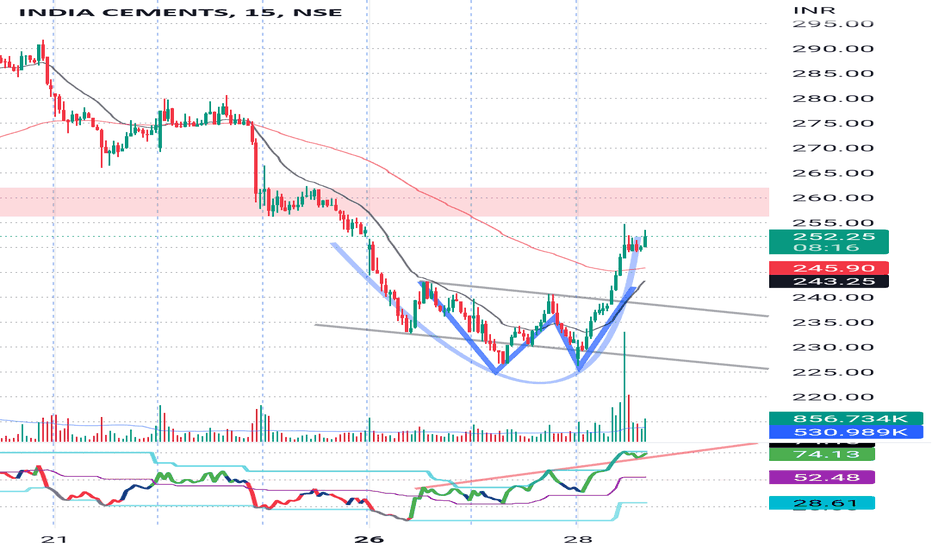Click the 270.00 price axis label
The height and width of the screenshot is (550, 932).
833,149
